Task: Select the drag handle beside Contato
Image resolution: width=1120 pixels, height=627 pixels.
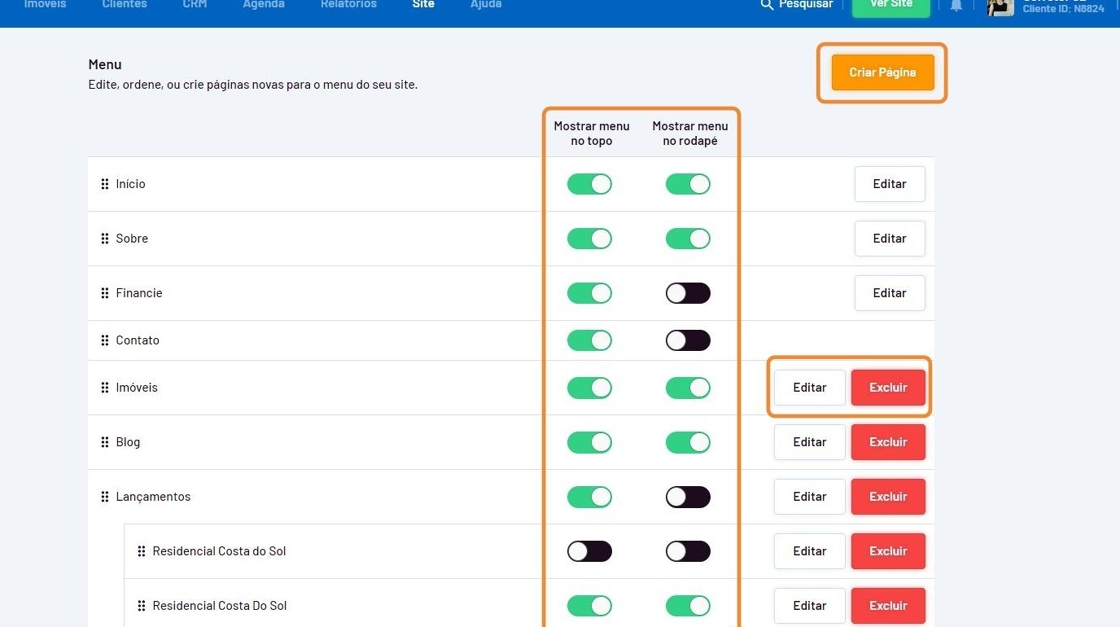Action: click(105, 341)
